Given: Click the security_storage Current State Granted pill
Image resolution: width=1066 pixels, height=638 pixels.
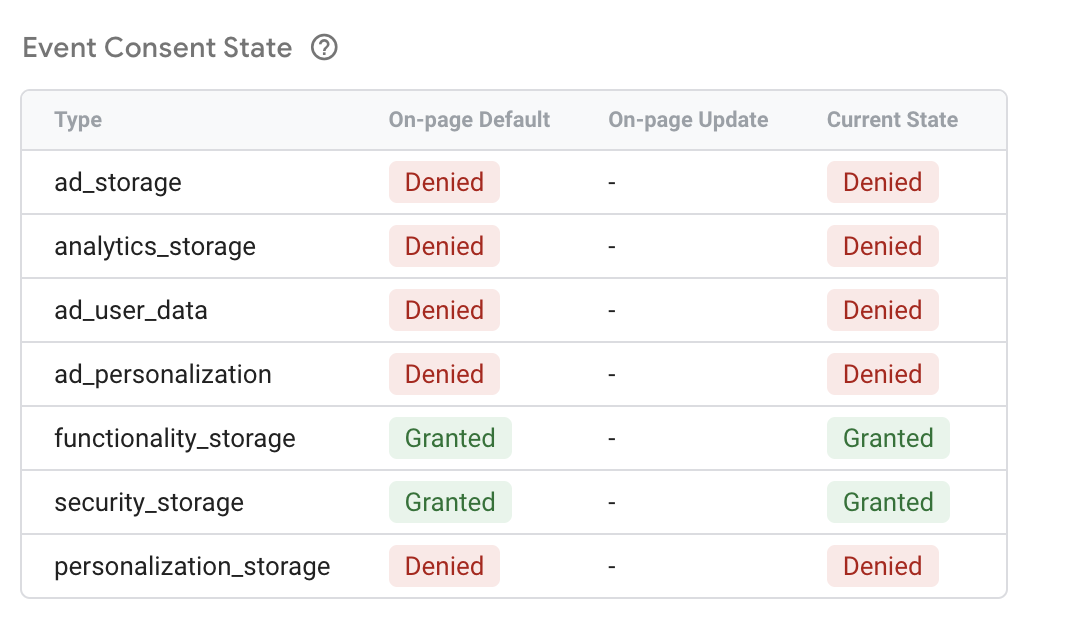Looking at the screenshot, I should (x=888, y=502).
